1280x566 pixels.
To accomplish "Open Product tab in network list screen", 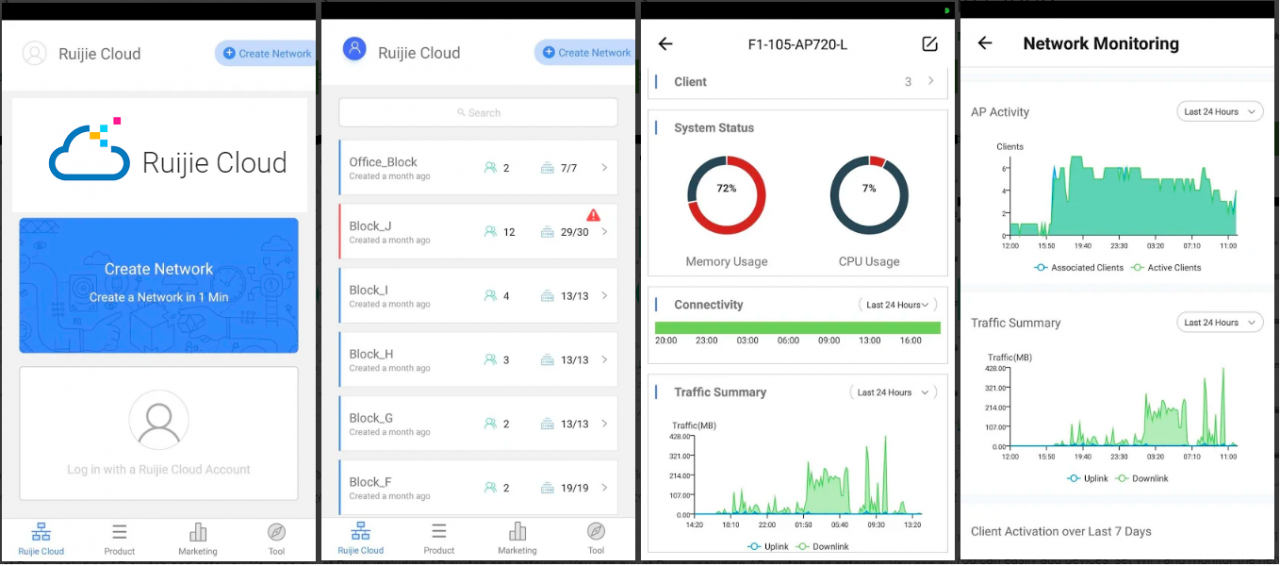I will (439, 538).
